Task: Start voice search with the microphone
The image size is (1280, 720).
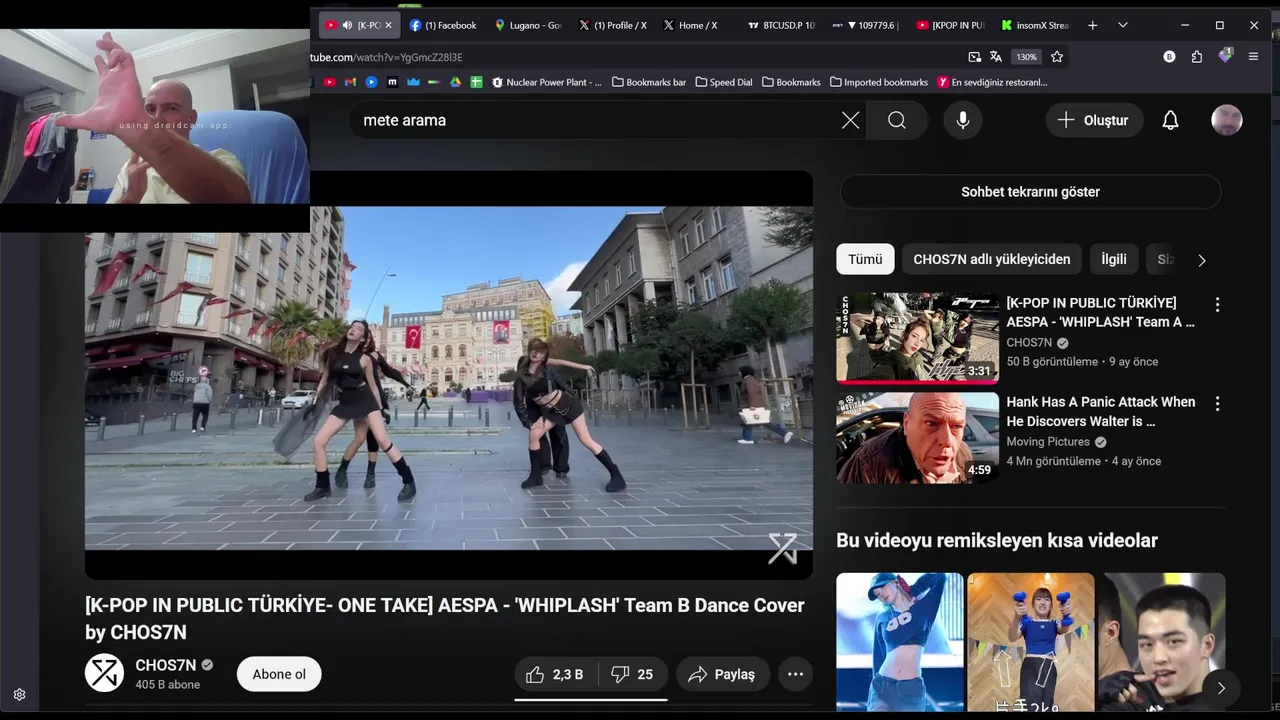Action: (963, 120)
